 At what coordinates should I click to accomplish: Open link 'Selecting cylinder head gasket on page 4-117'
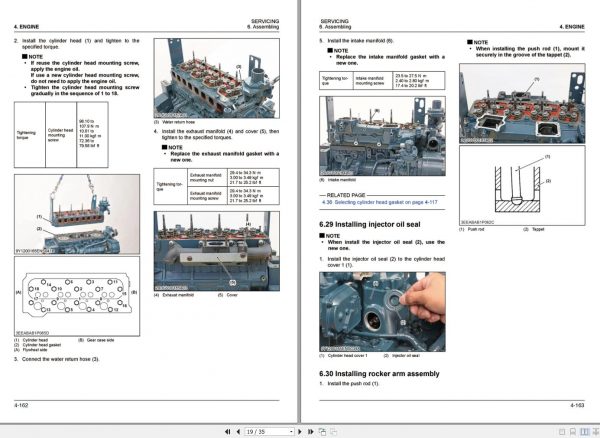[386, 202]
